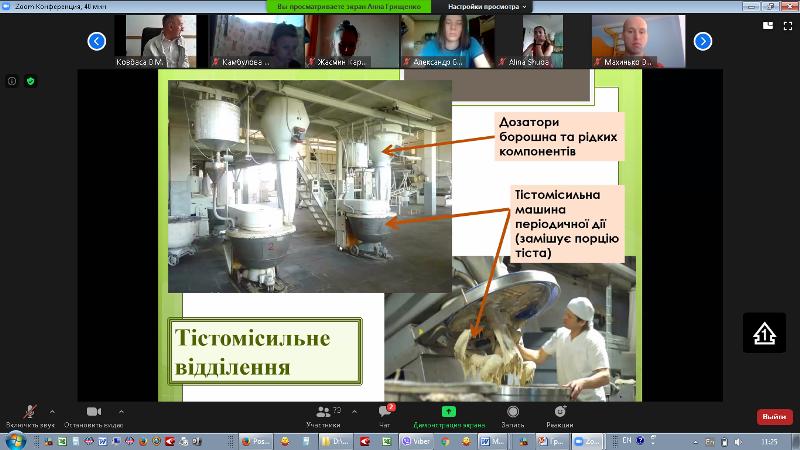Select Махинько participant video thumbnail
Viewport: 800px width, 450px height.
638,41
